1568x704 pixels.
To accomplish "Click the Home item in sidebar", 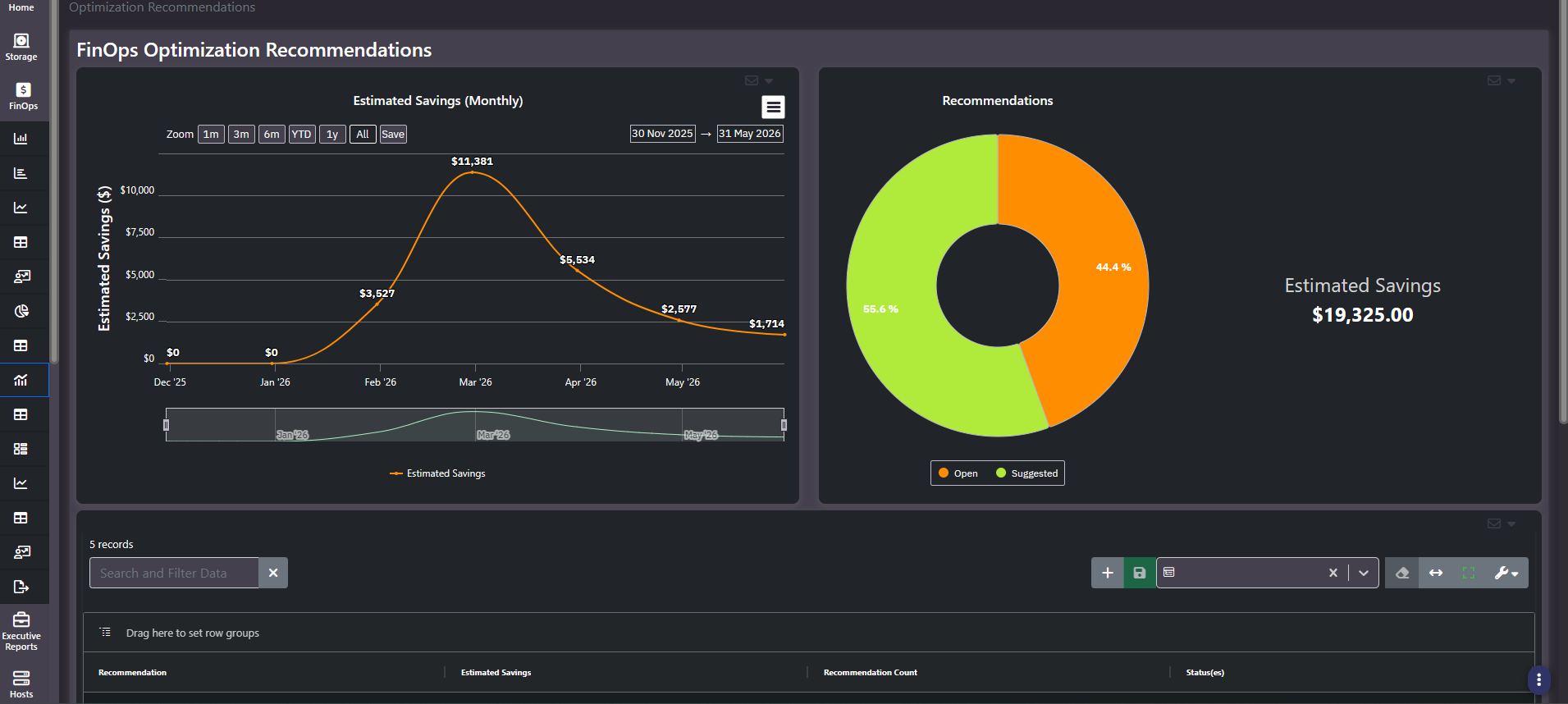I will [21, 7].
